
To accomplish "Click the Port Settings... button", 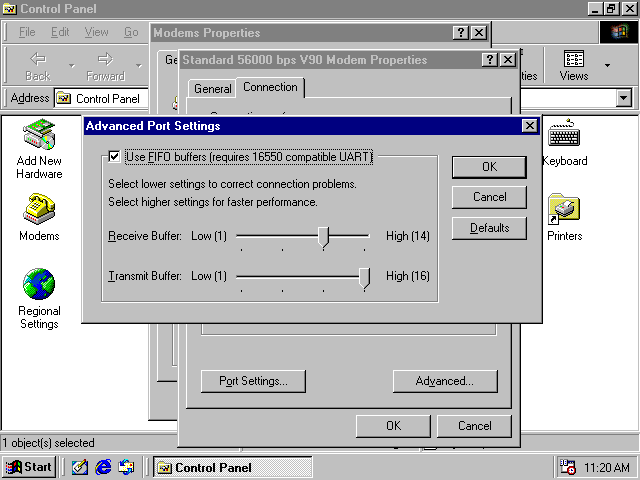I will pyautogui.click(x=253, y=381).
